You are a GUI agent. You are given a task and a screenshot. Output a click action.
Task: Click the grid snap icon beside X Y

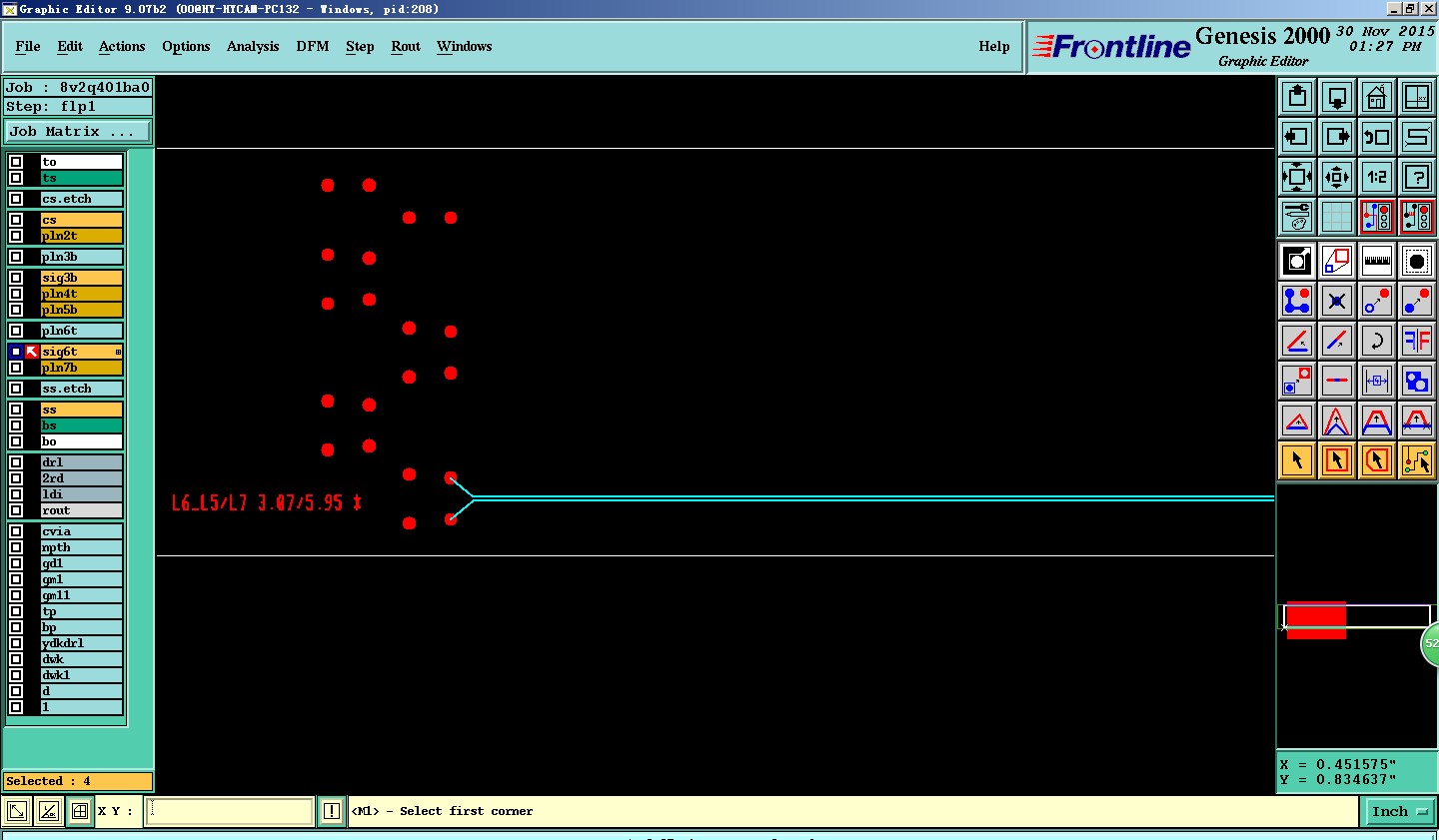coord(80,811)
